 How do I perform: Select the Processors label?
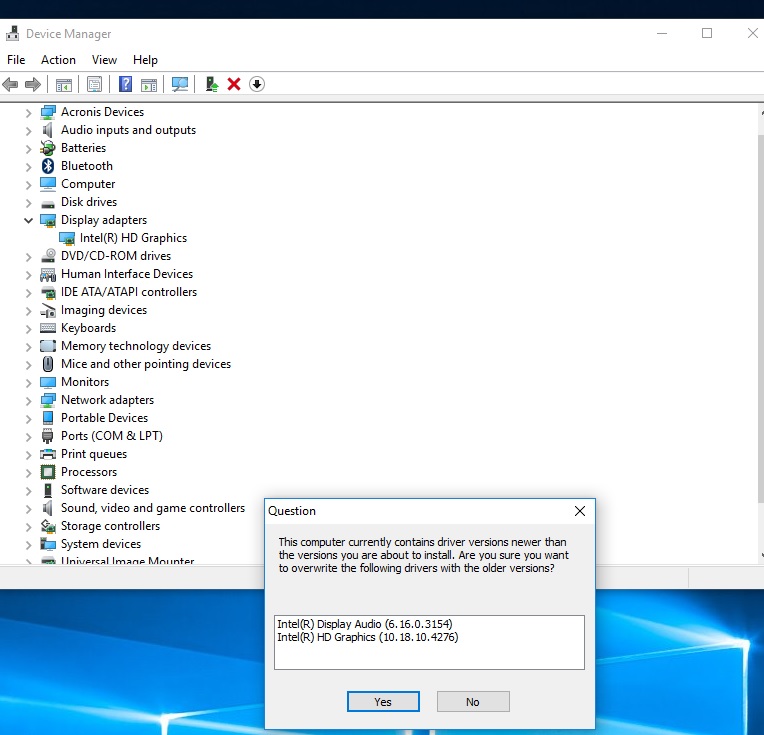(89, 472)
